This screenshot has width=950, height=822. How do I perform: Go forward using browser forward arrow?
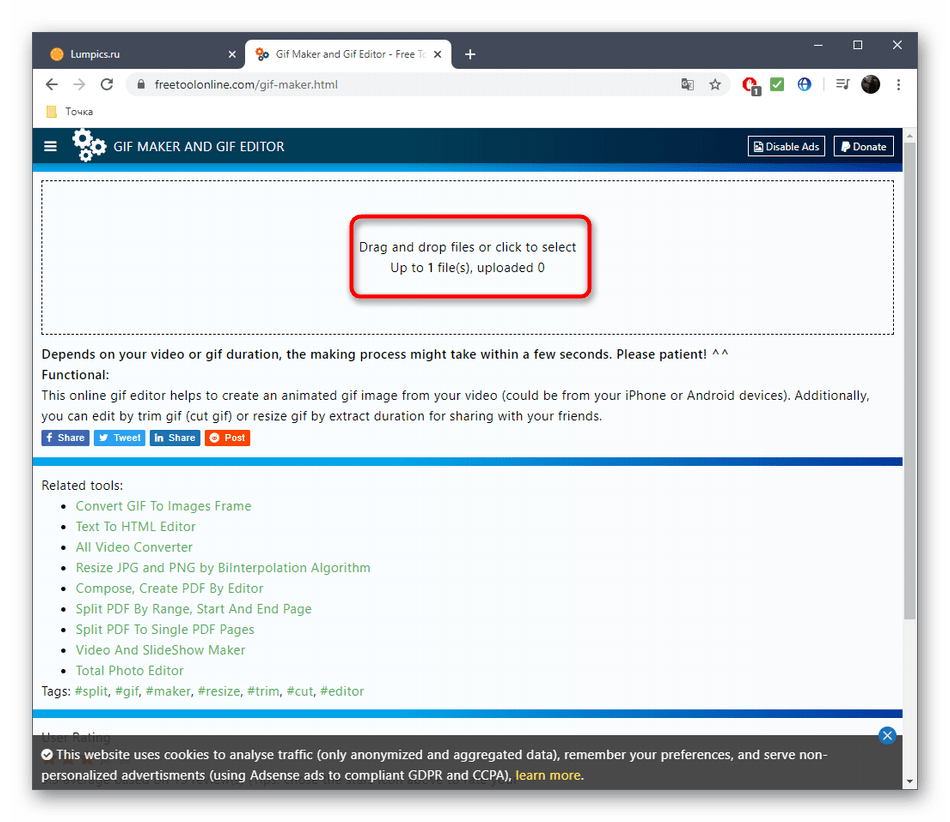click(x=79, y=85)
